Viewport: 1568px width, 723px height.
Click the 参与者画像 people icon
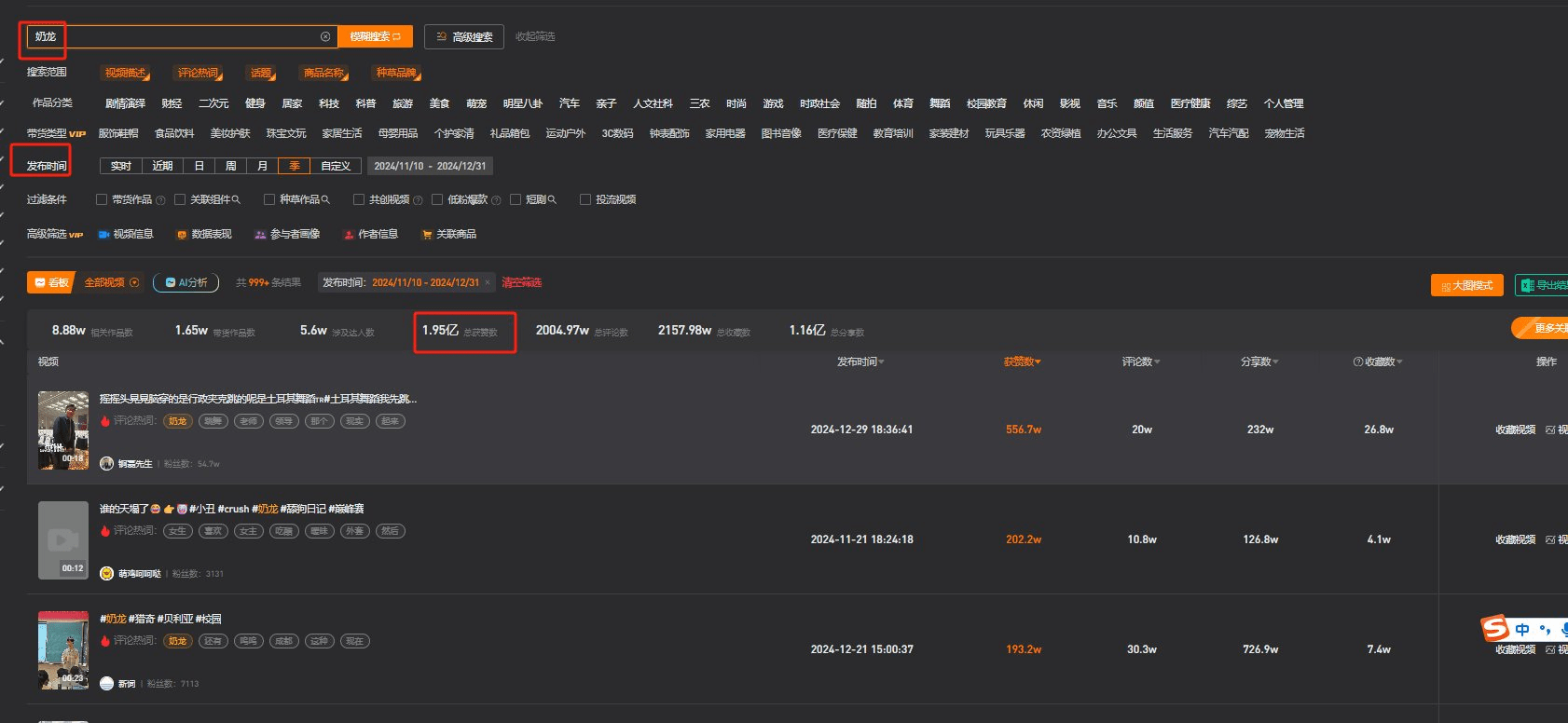[x=260, y=235]
